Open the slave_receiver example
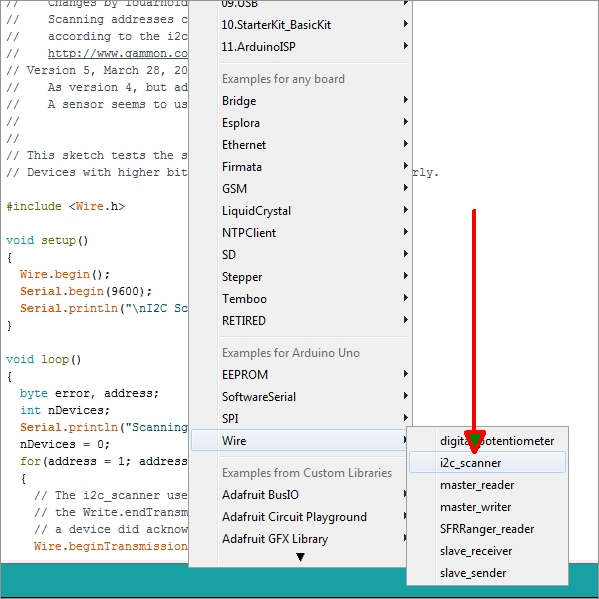 487,551
